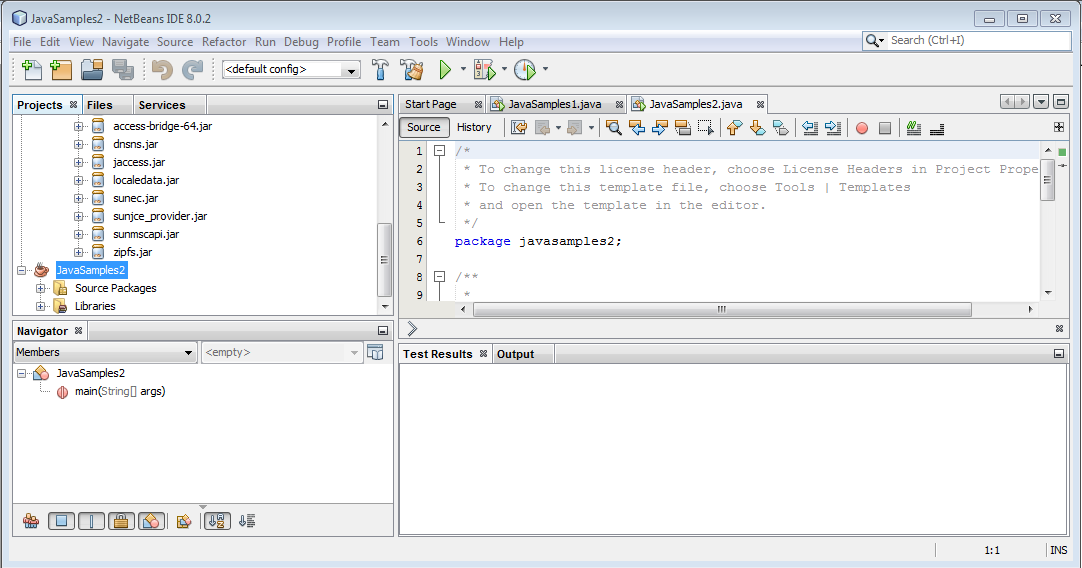Click the History view button
The image size is (1082, 568).
(474, 127)
